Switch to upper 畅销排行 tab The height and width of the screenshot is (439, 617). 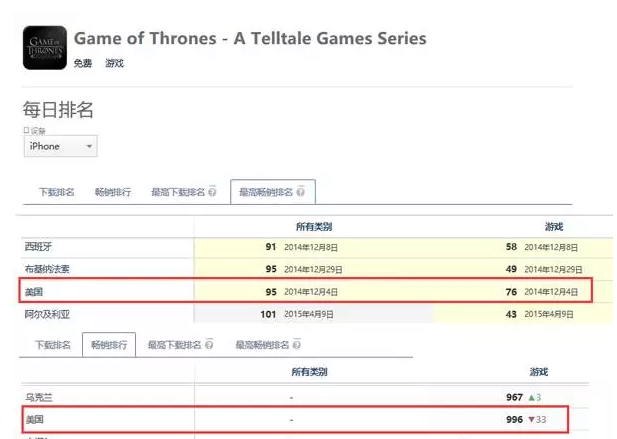(x=113, y=192)
